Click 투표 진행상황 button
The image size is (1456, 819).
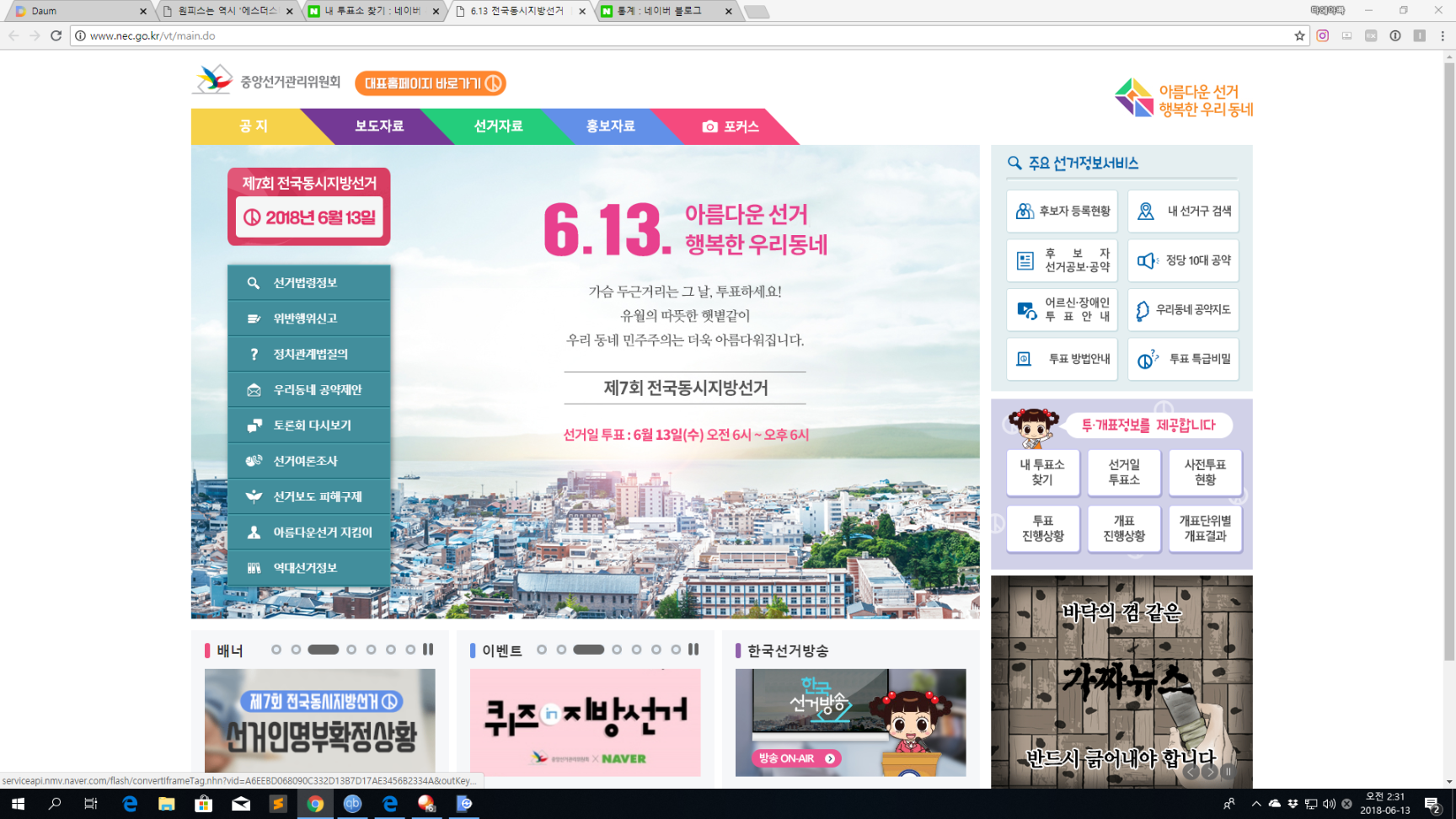(x=1042, y=528)
